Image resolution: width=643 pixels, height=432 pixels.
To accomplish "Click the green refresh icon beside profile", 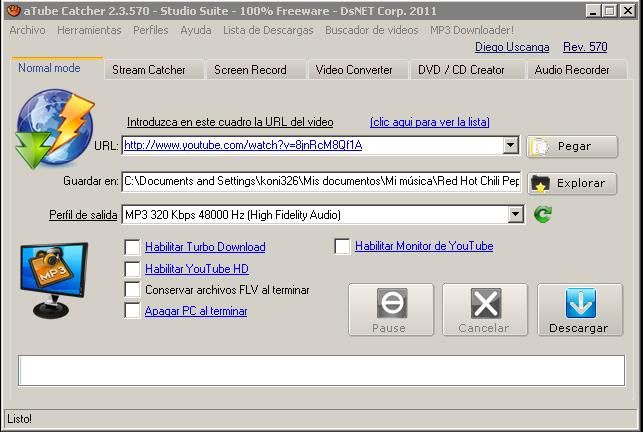I will click(543, 215).
